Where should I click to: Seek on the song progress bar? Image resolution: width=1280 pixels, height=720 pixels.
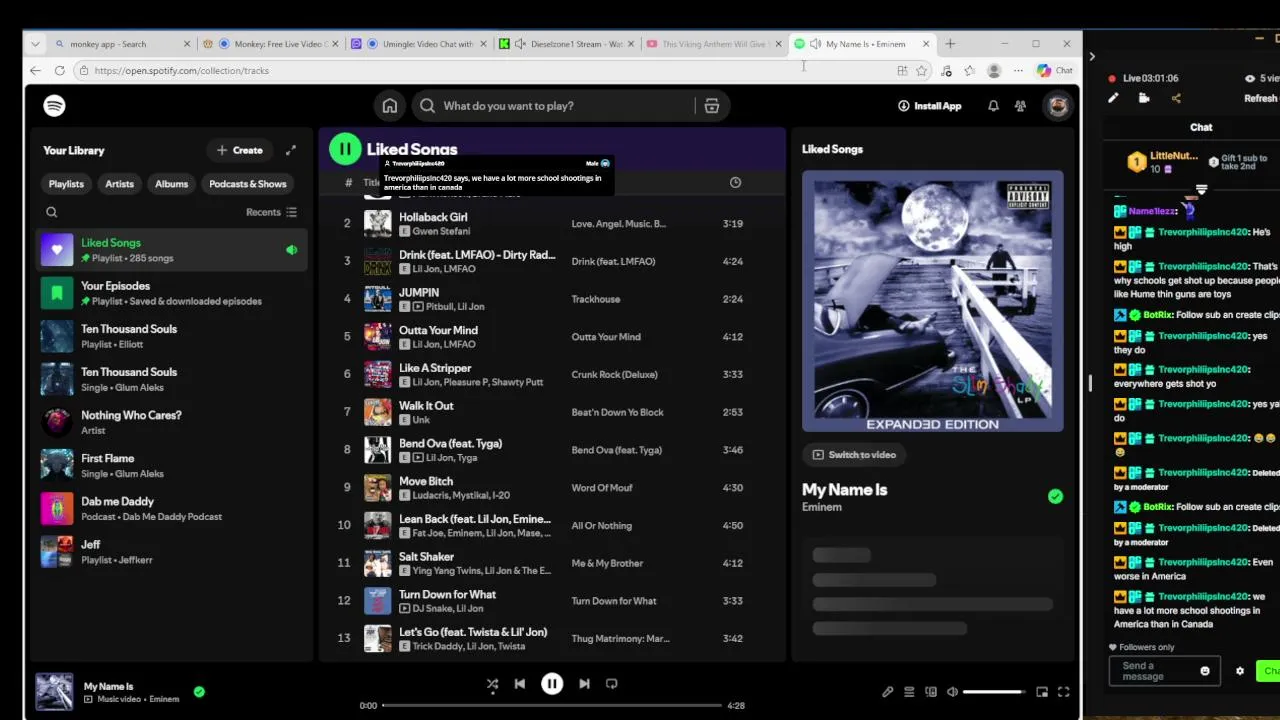click(552, 706)
